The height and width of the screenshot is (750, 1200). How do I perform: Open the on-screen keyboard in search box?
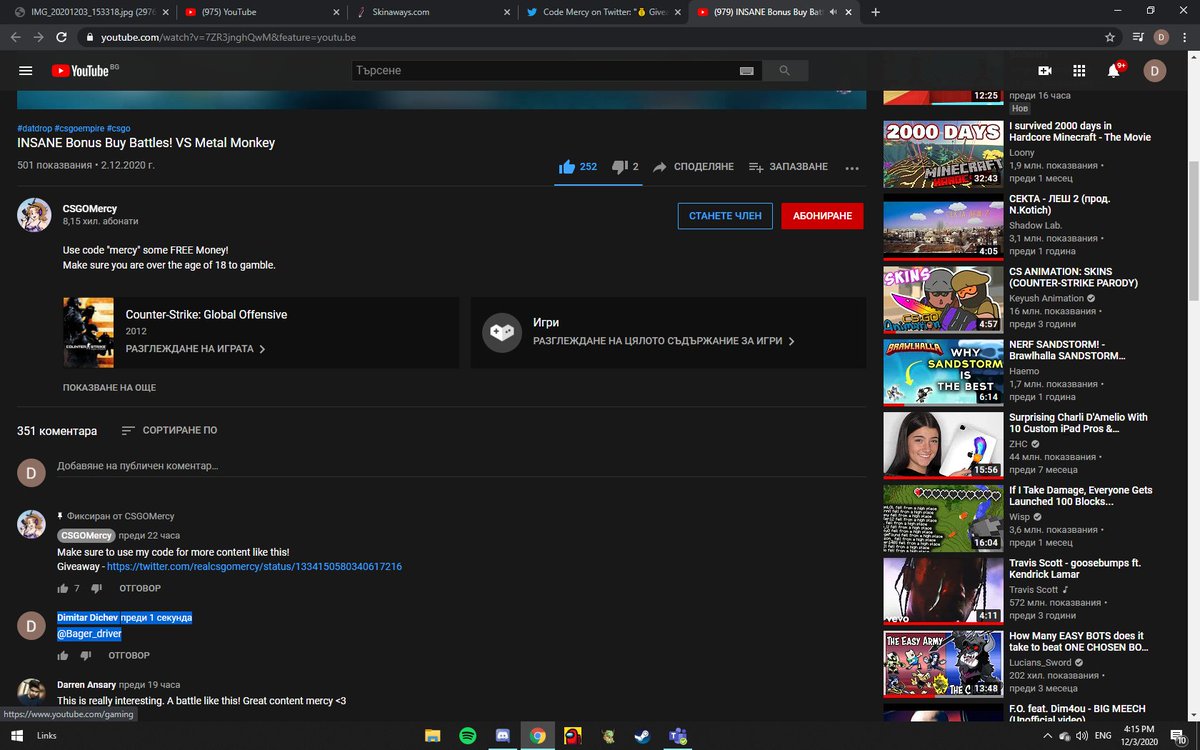pos(746,71)
